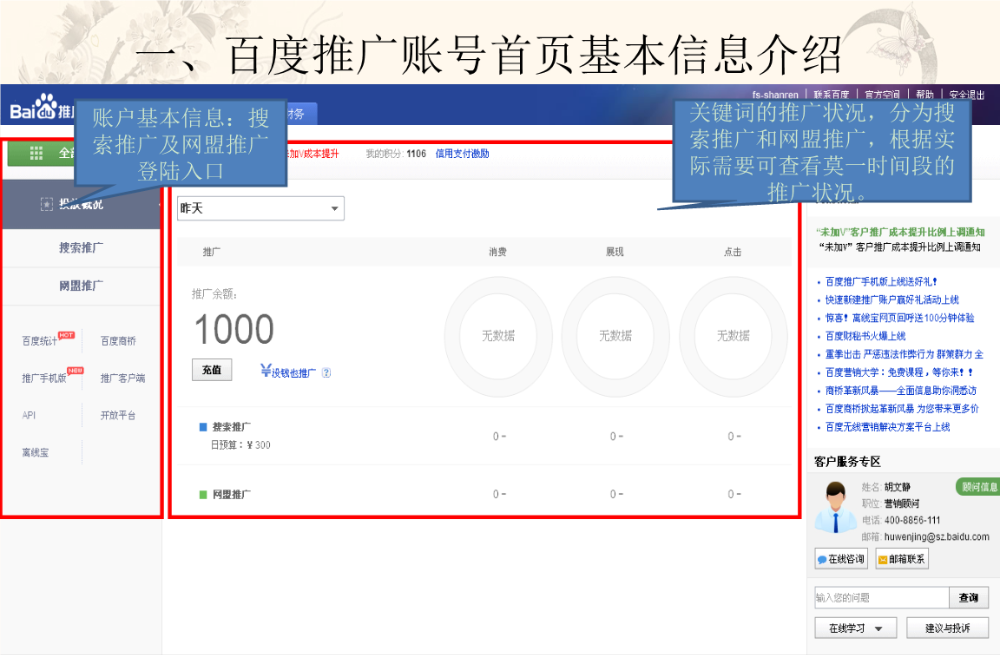The width and height of the screenshot is (1002, 655).
Task: Click the 网盟推广 row label in the table
Action: (x=231, y=495)
